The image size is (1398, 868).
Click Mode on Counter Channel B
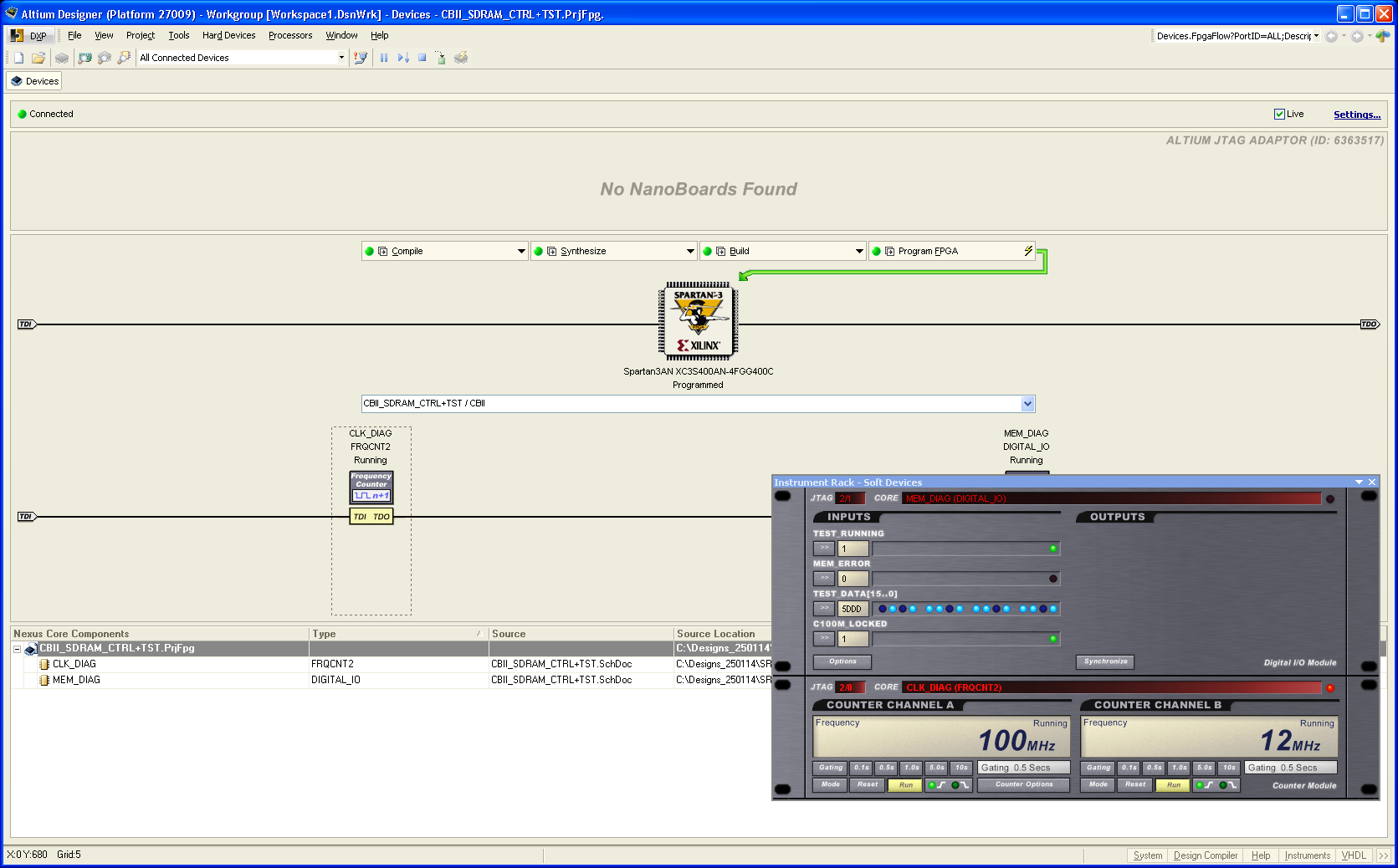pyautogui.click(x=1098, y=784)
